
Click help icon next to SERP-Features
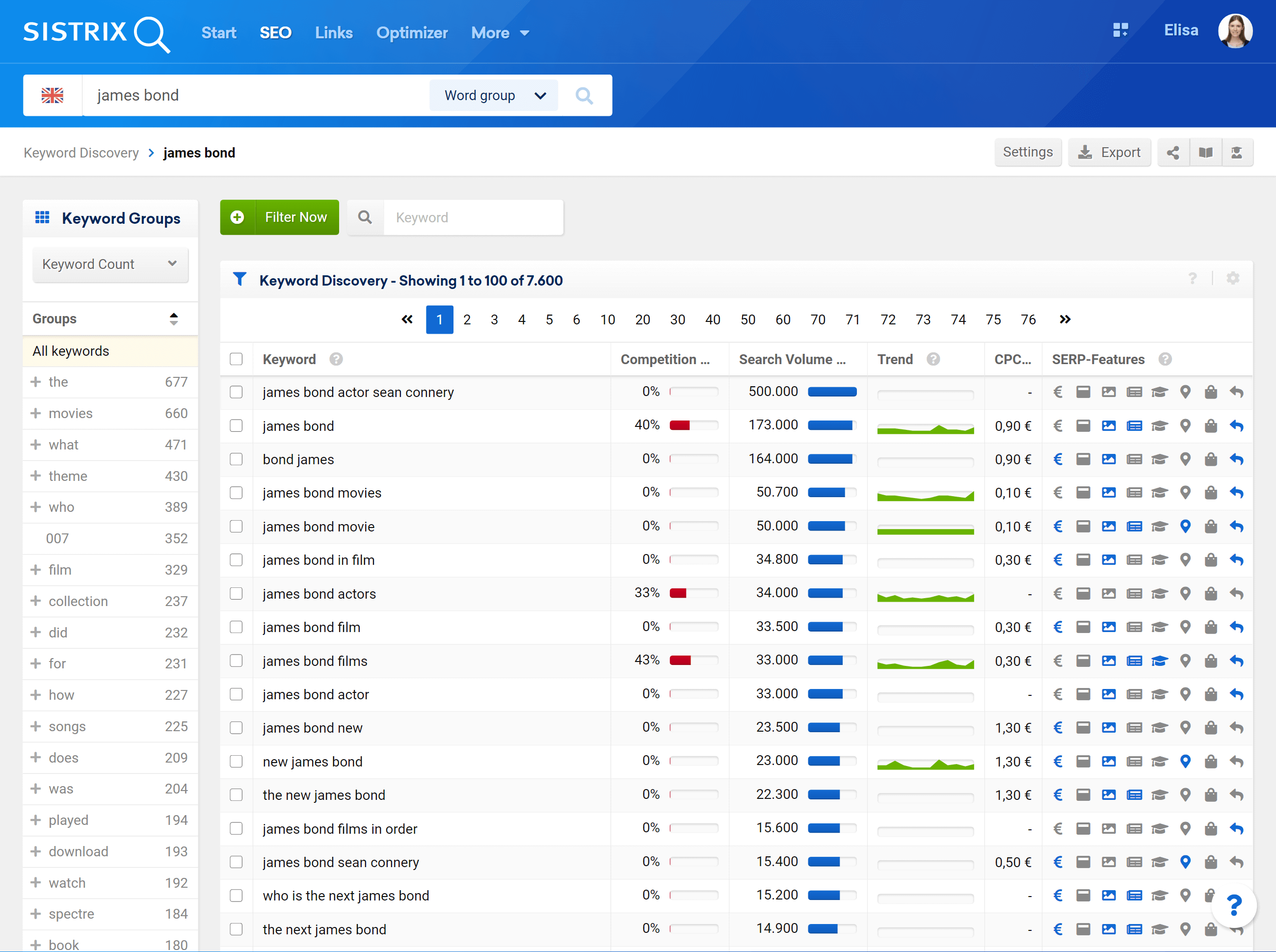[x=1165, y=359]
